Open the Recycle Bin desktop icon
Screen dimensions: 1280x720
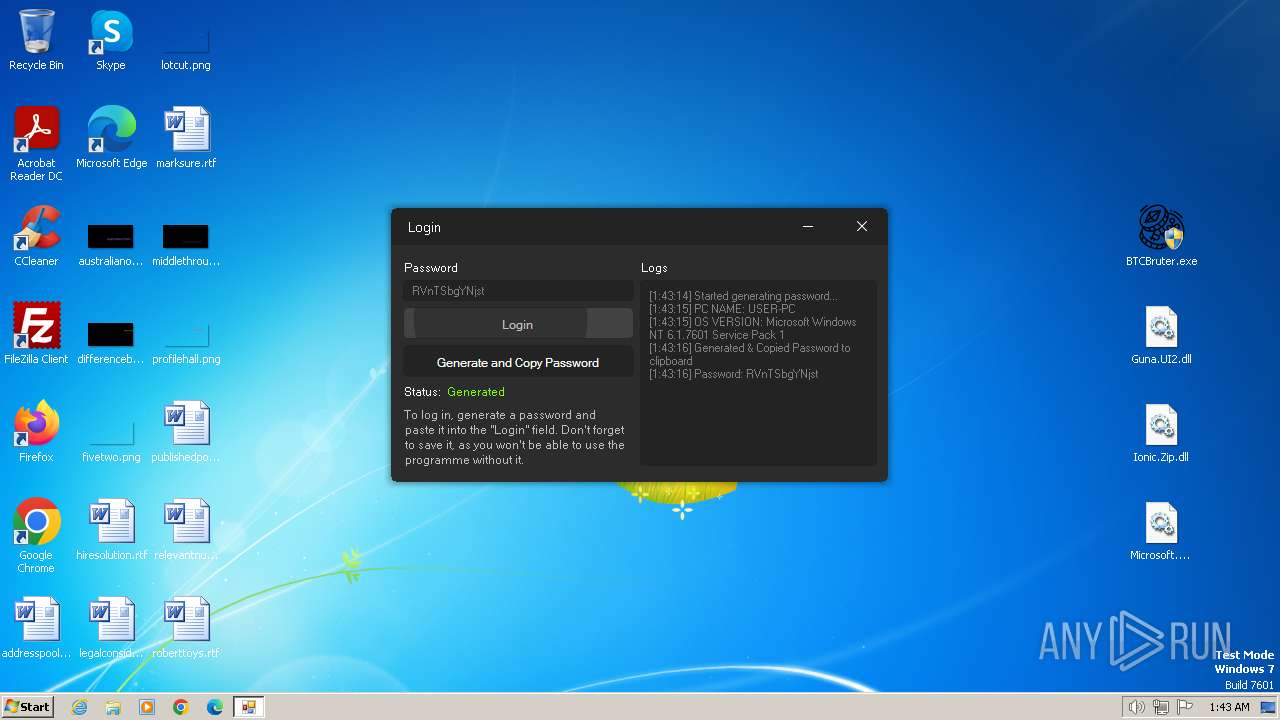(x=36, y=40)
